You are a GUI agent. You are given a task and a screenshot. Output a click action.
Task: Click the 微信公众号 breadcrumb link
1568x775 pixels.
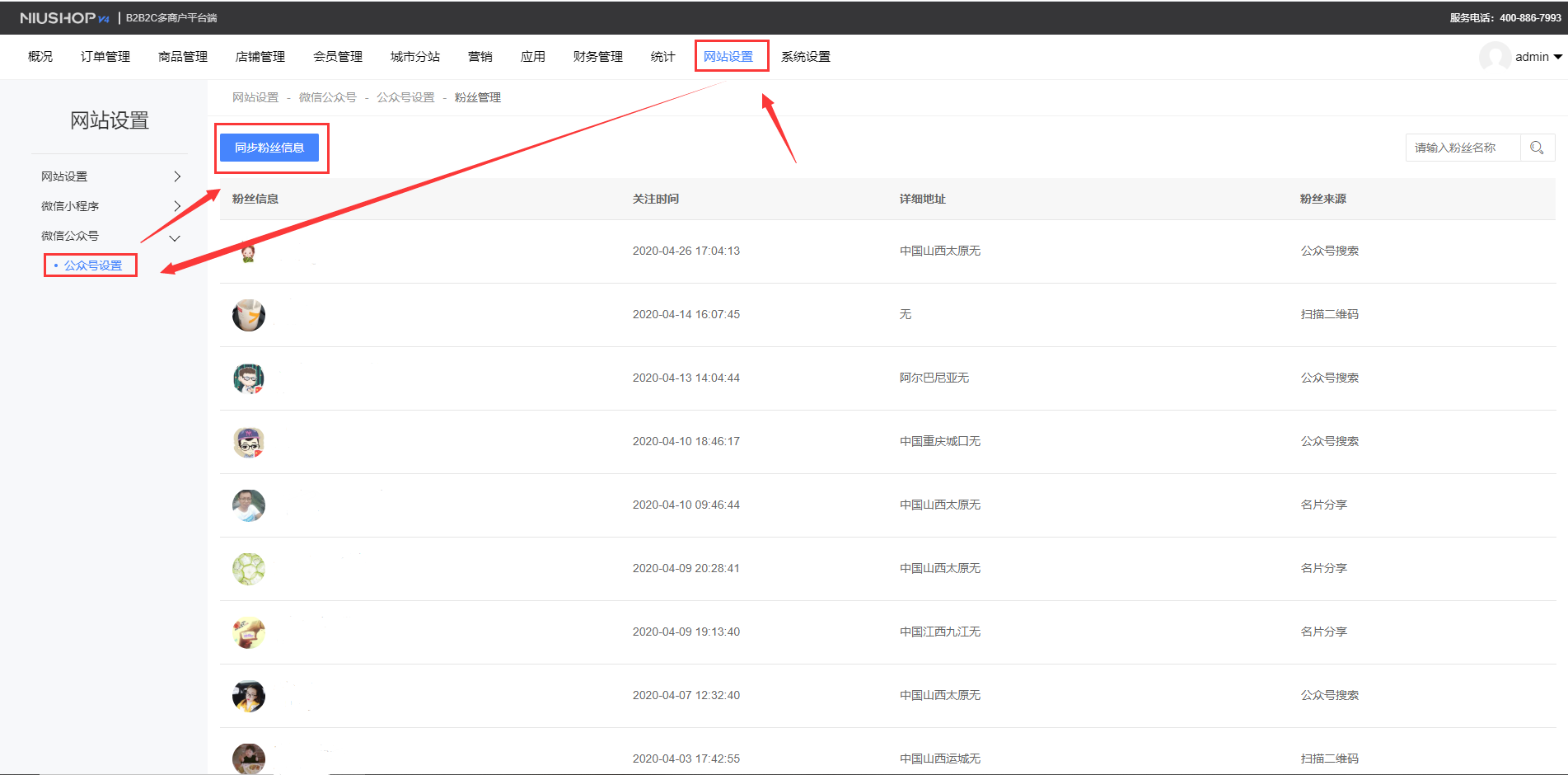(x=328, y=97)
